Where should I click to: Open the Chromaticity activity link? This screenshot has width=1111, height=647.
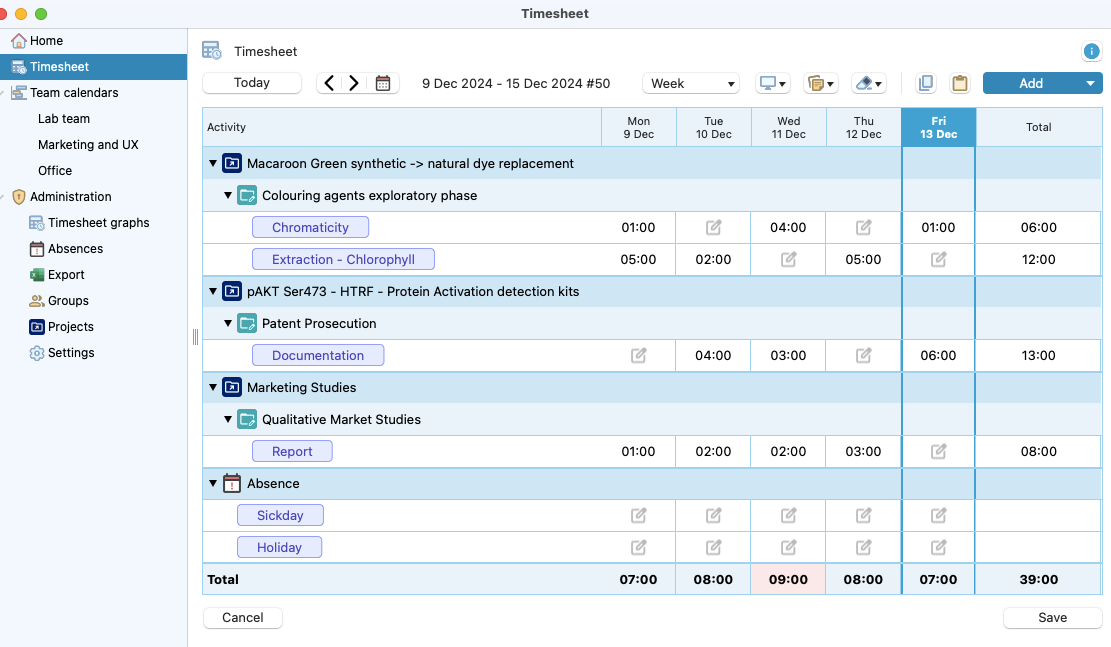310,227
